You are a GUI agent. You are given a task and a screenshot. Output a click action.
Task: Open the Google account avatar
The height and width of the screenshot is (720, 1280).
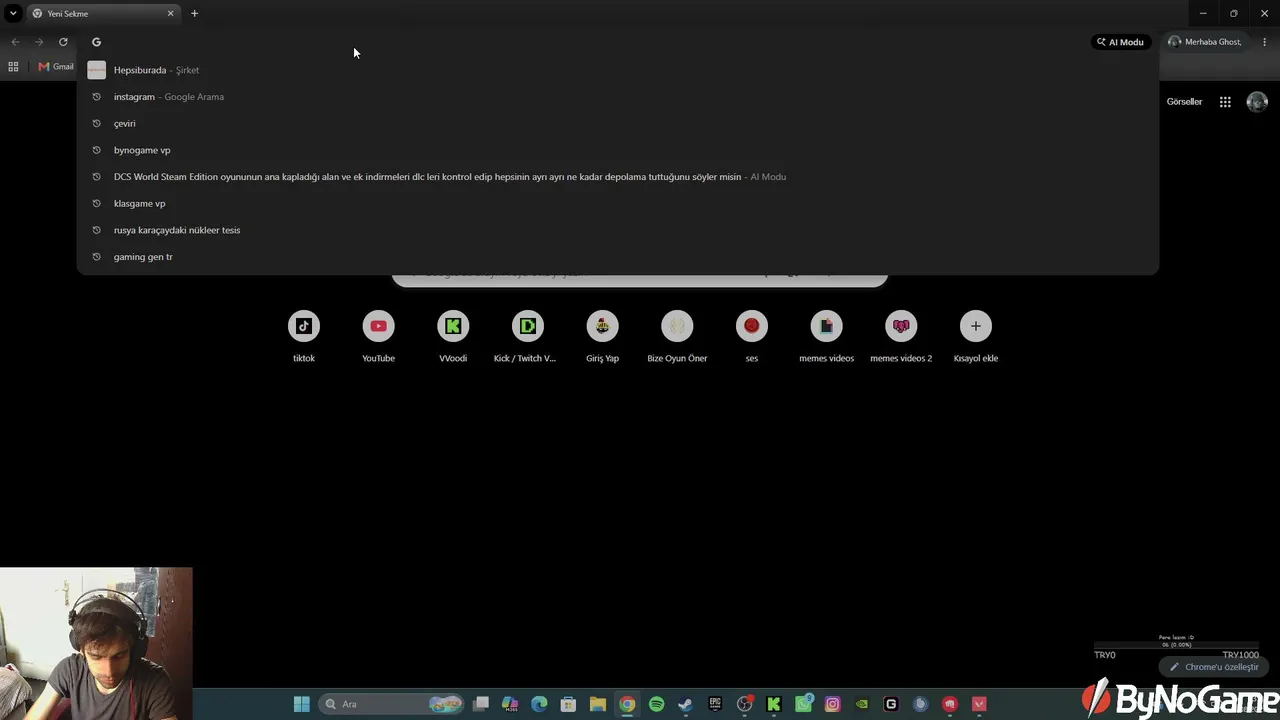tap(1257, 102)
